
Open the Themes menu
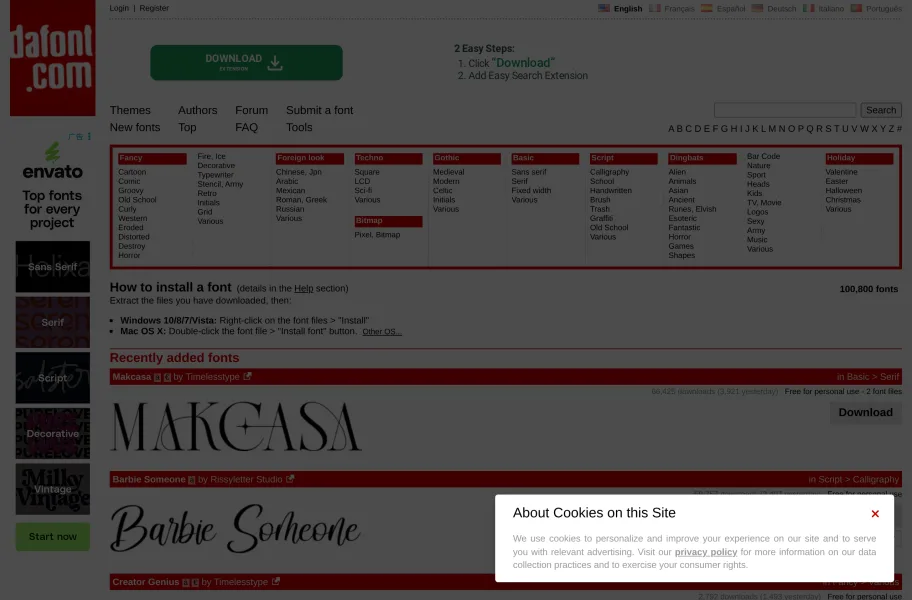click(130, 110)
